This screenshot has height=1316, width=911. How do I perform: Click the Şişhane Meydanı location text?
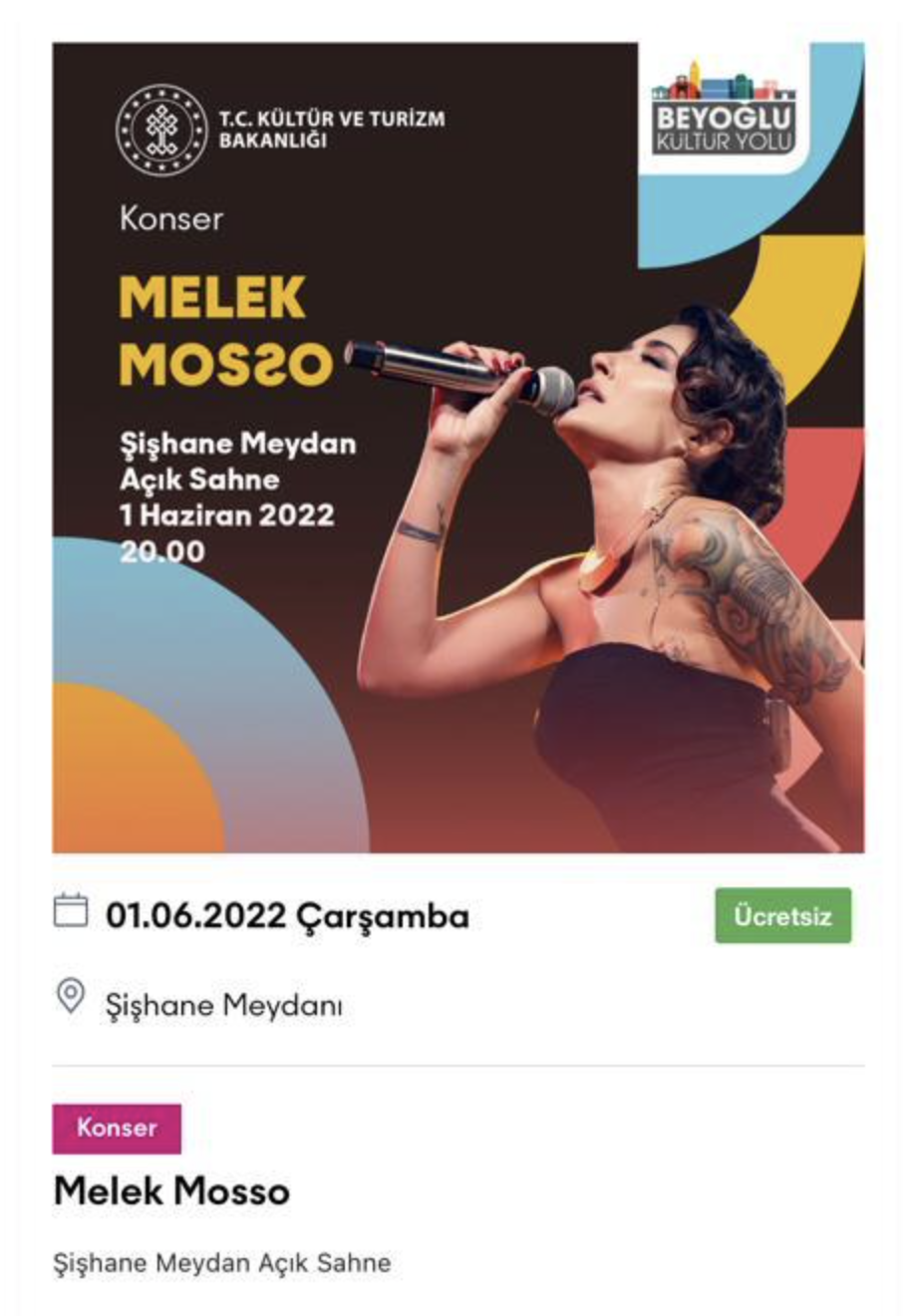[223, 1004]
